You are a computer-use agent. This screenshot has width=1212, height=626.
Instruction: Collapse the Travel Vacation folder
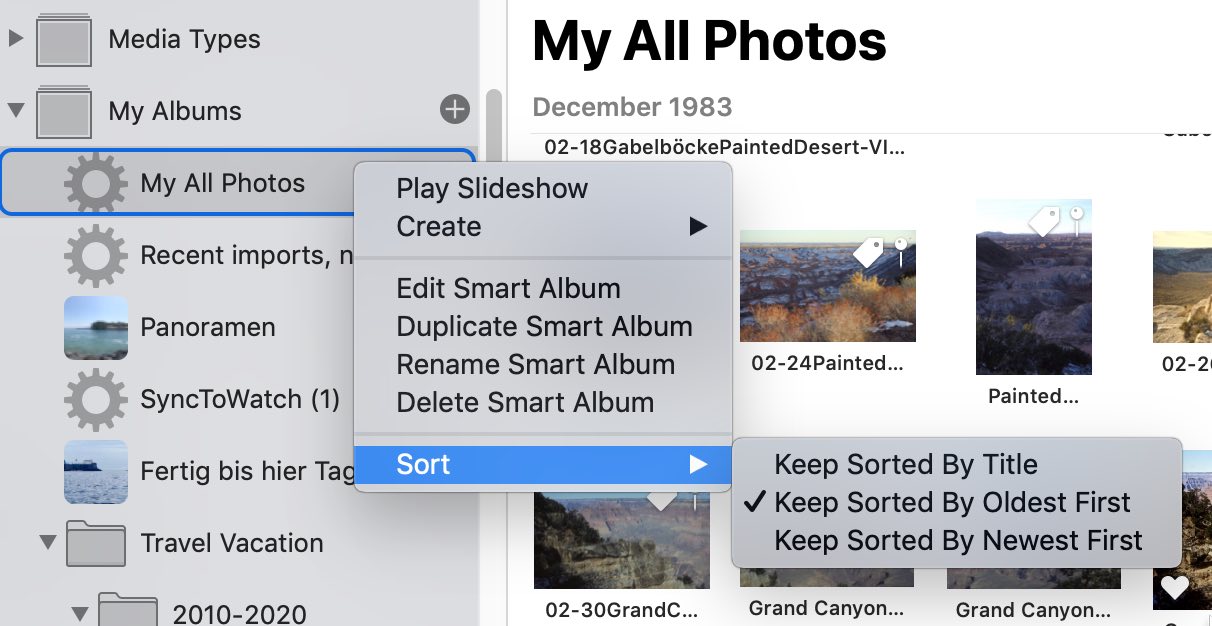tap(47, 543)
